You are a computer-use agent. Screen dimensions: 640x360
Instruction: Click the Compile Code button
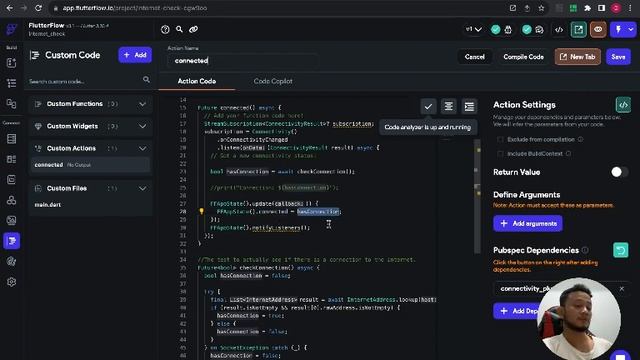coord(523,57)
